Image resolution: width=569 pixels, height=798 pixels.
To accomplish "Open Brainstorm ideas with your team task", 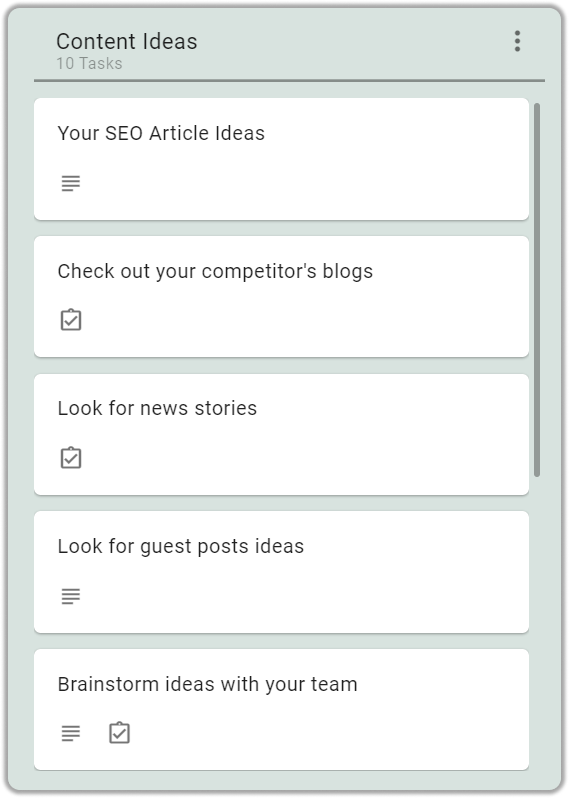I will [281, 709].
